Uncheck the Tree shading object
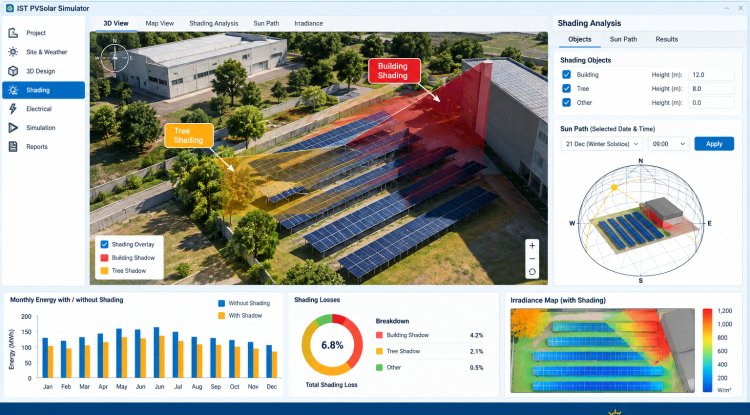This screenshot has width=750, height=415. pyautogui.click(x=566, y=88)
